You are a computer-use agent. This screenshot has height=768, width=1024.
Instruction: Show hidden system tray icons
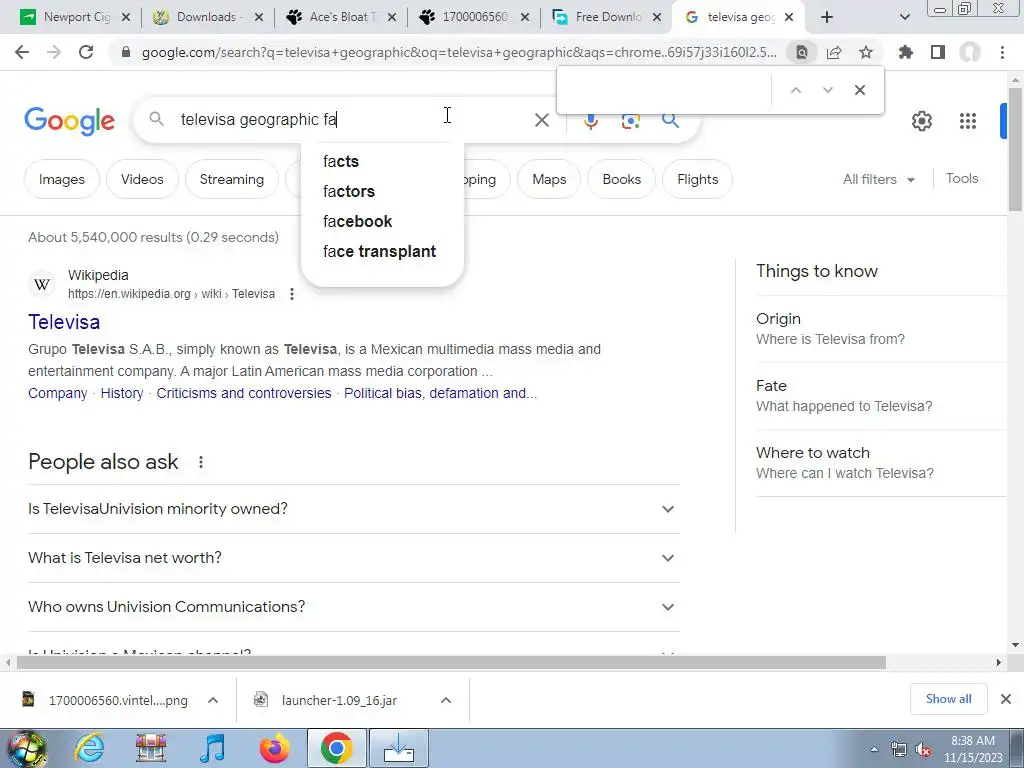pos(874,749)
